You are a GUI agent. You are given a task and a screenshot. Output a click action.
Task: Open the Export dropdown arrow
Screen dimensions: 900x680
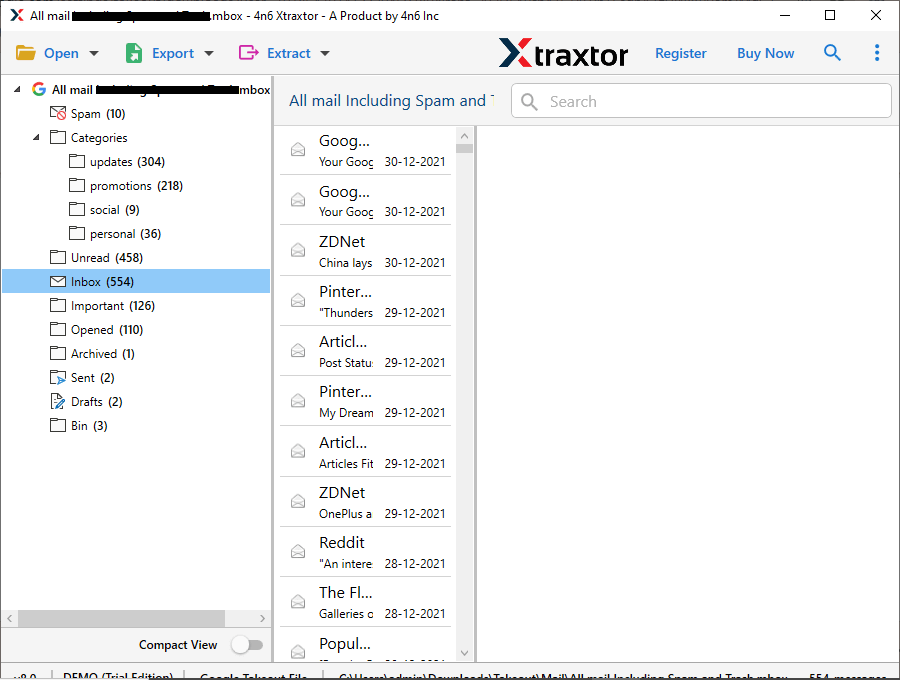click(208, 52)
